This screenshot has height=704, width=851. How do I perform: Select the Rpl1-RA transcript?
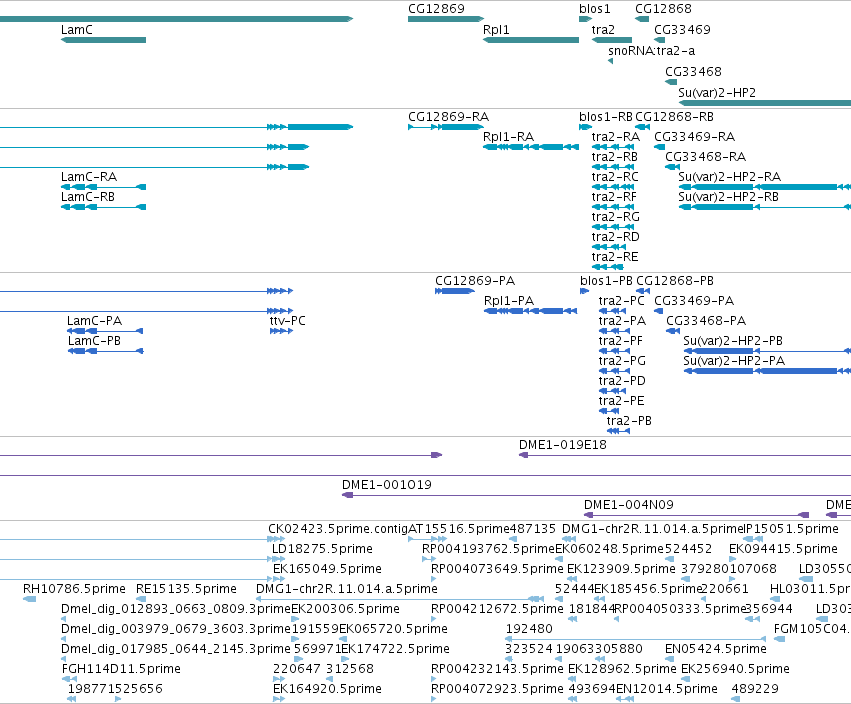point(531,147)
